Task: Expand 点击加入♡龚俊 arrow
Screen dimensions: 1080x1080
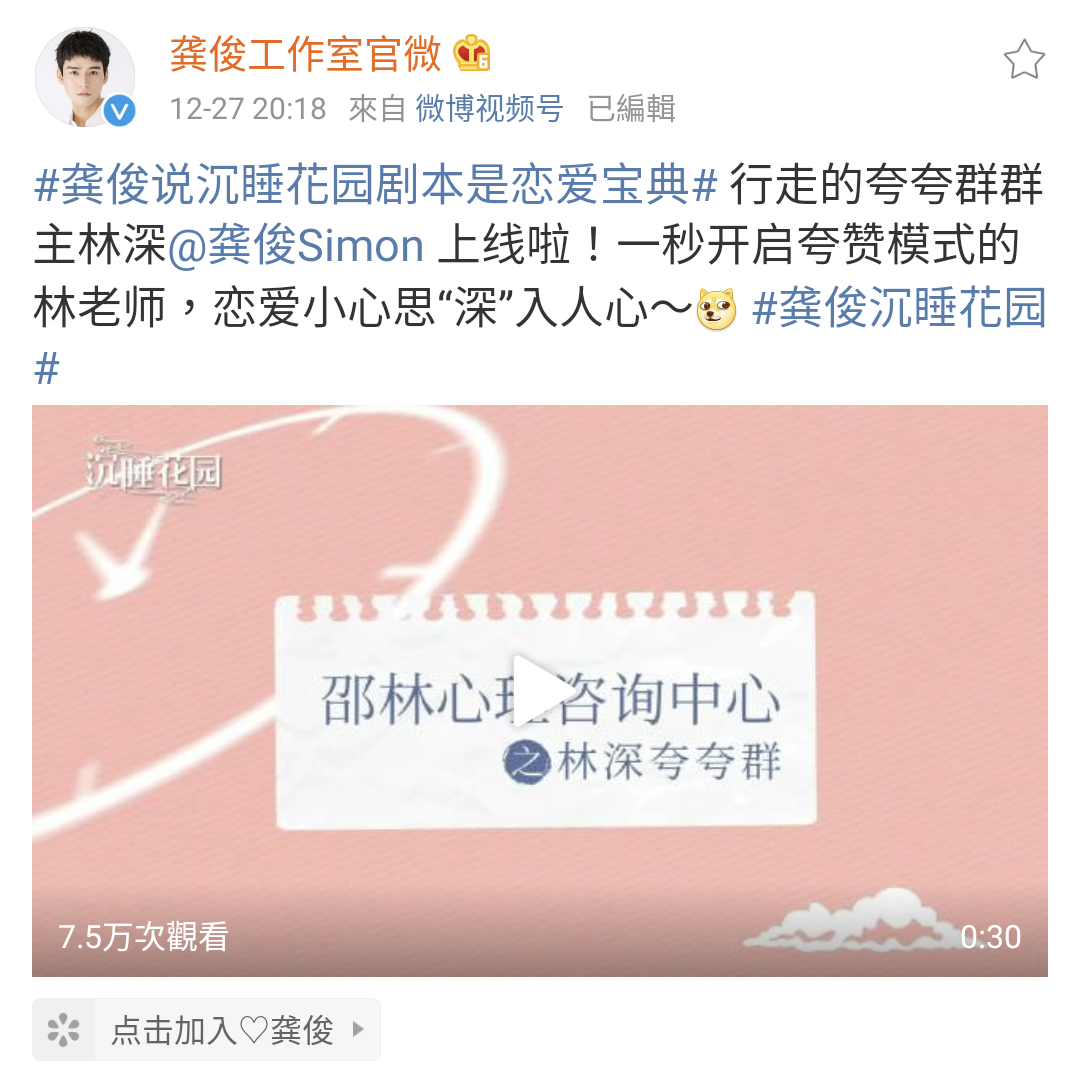Action: coord(357,1029)
